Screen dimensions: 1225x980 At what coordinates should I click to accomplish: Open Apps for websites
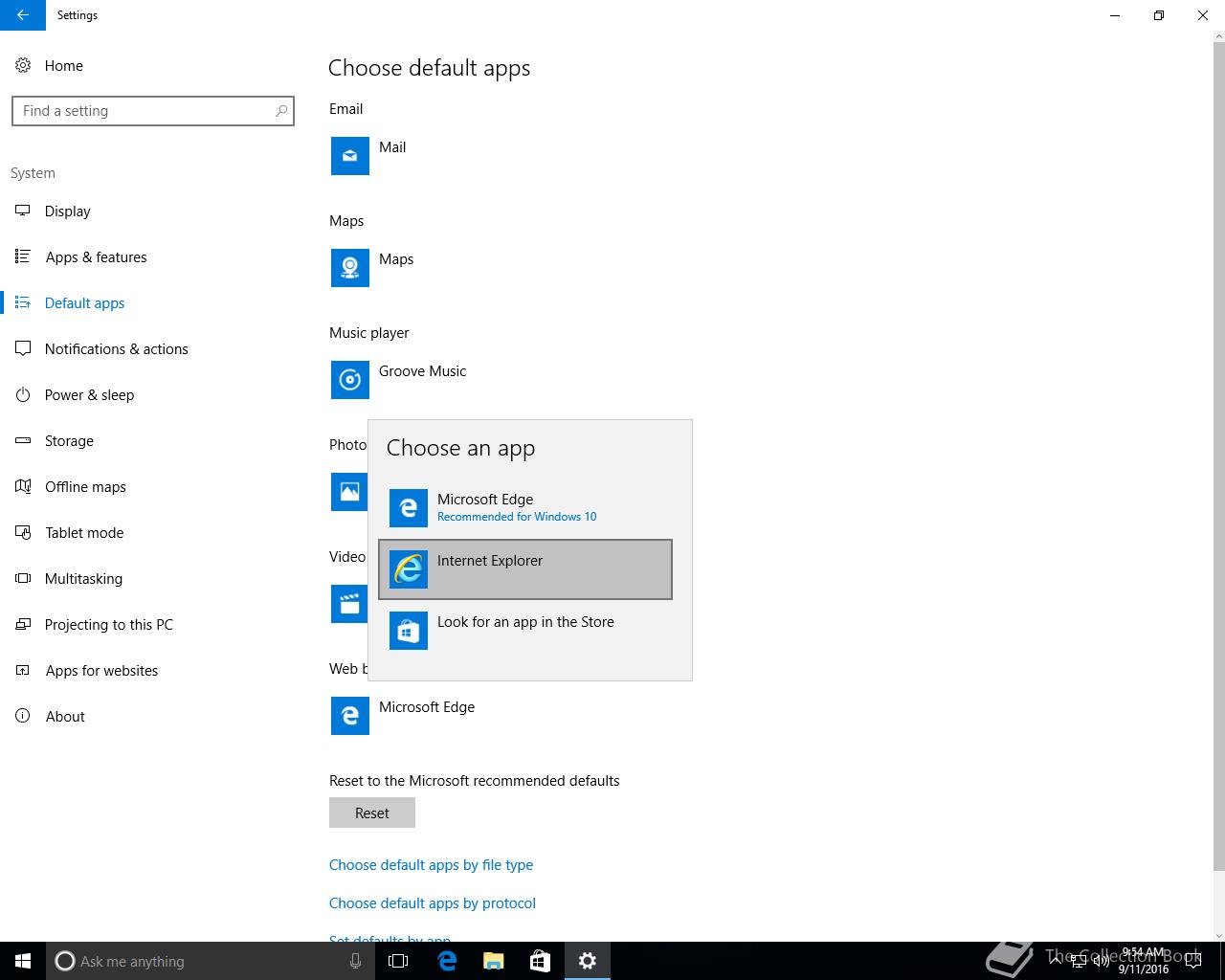coord(153,671)
